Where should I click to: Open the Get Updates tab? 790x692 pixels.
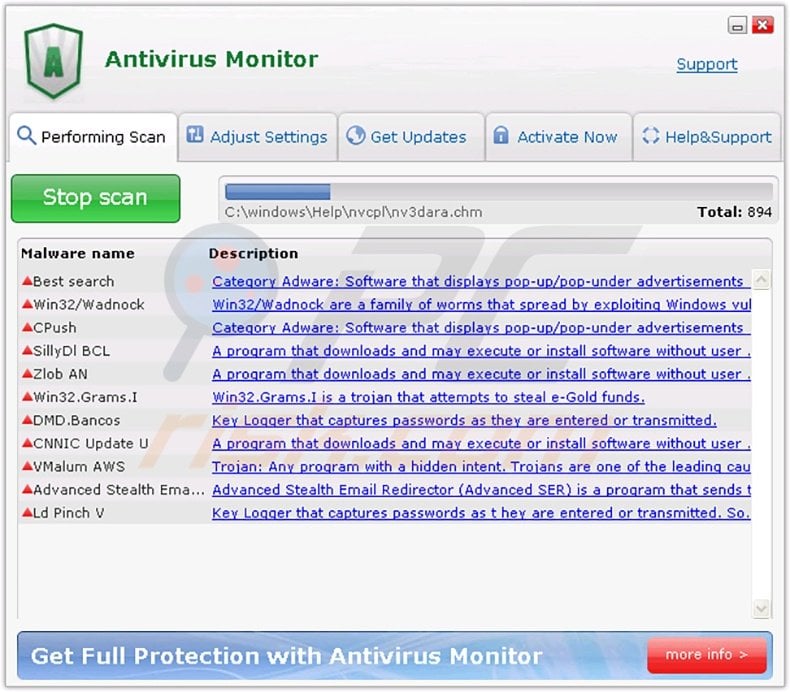tap(411, 137)
